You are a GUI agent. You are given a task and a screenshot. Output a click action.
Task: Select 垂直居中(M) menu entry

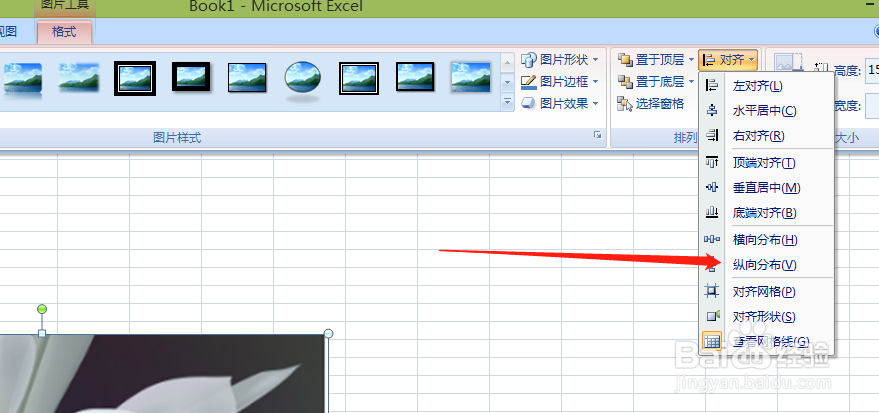tap(767, 188)
